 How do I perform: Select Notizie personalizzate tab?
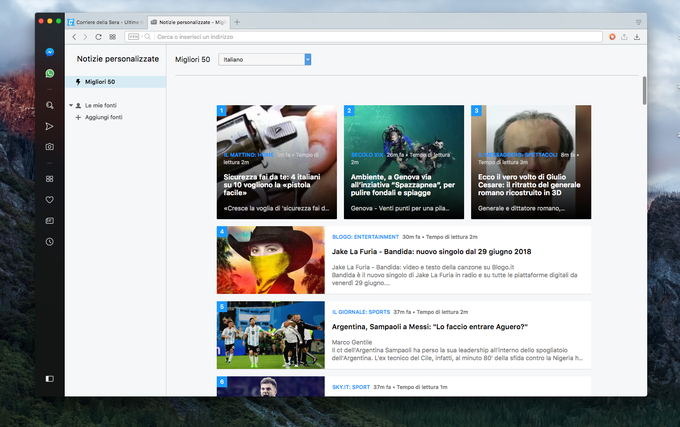188,22
